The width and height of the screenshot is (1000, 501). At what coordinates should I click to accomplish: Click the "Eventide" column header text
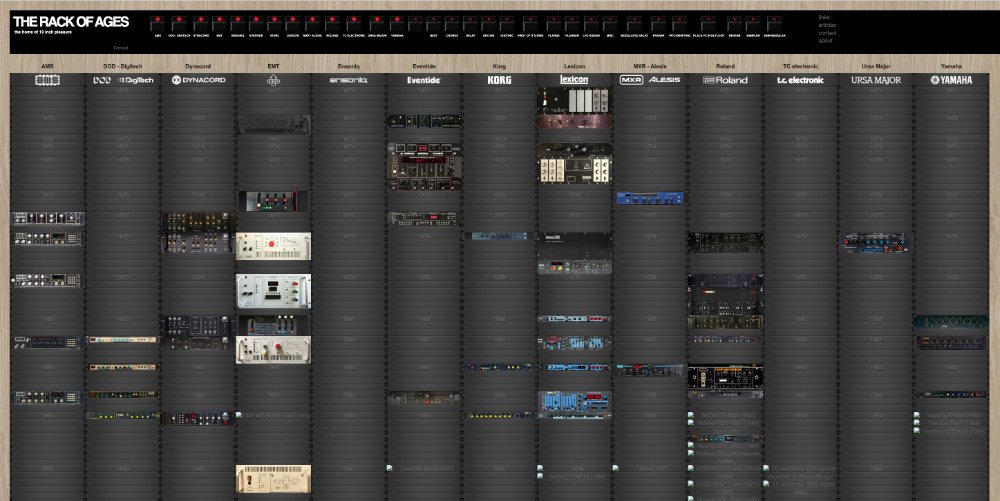[424, 66]
